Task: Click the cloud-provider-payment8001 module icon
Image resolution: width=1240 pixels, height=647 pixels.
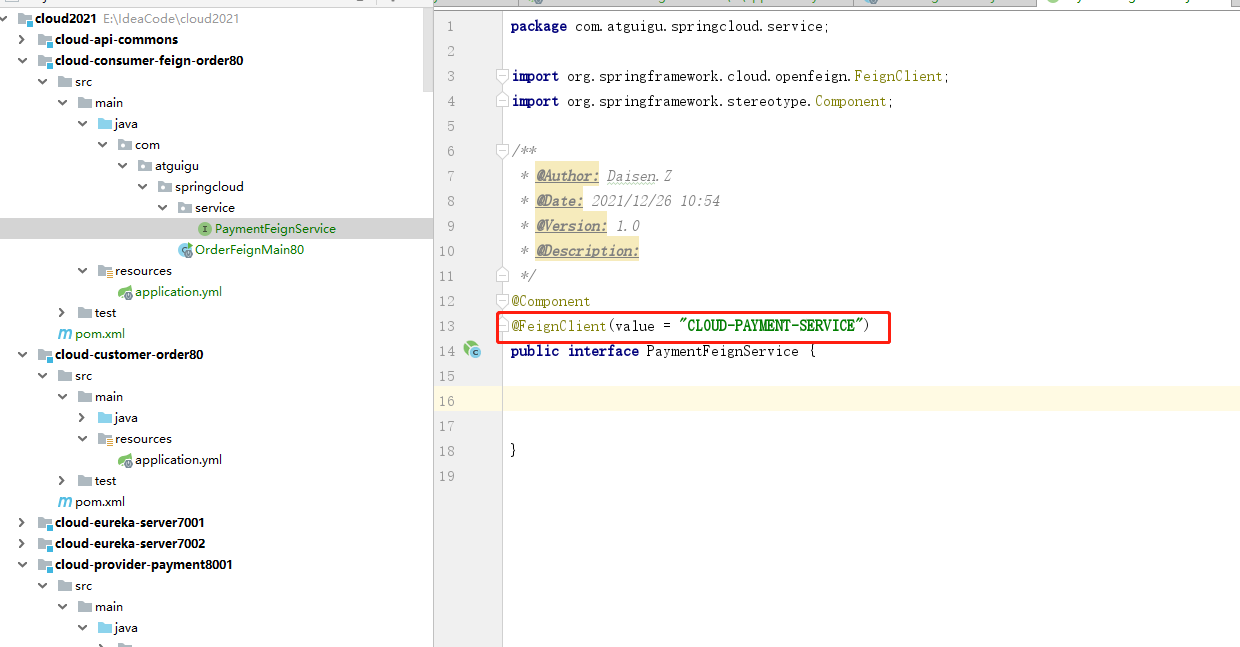Action: coord(45,565)
